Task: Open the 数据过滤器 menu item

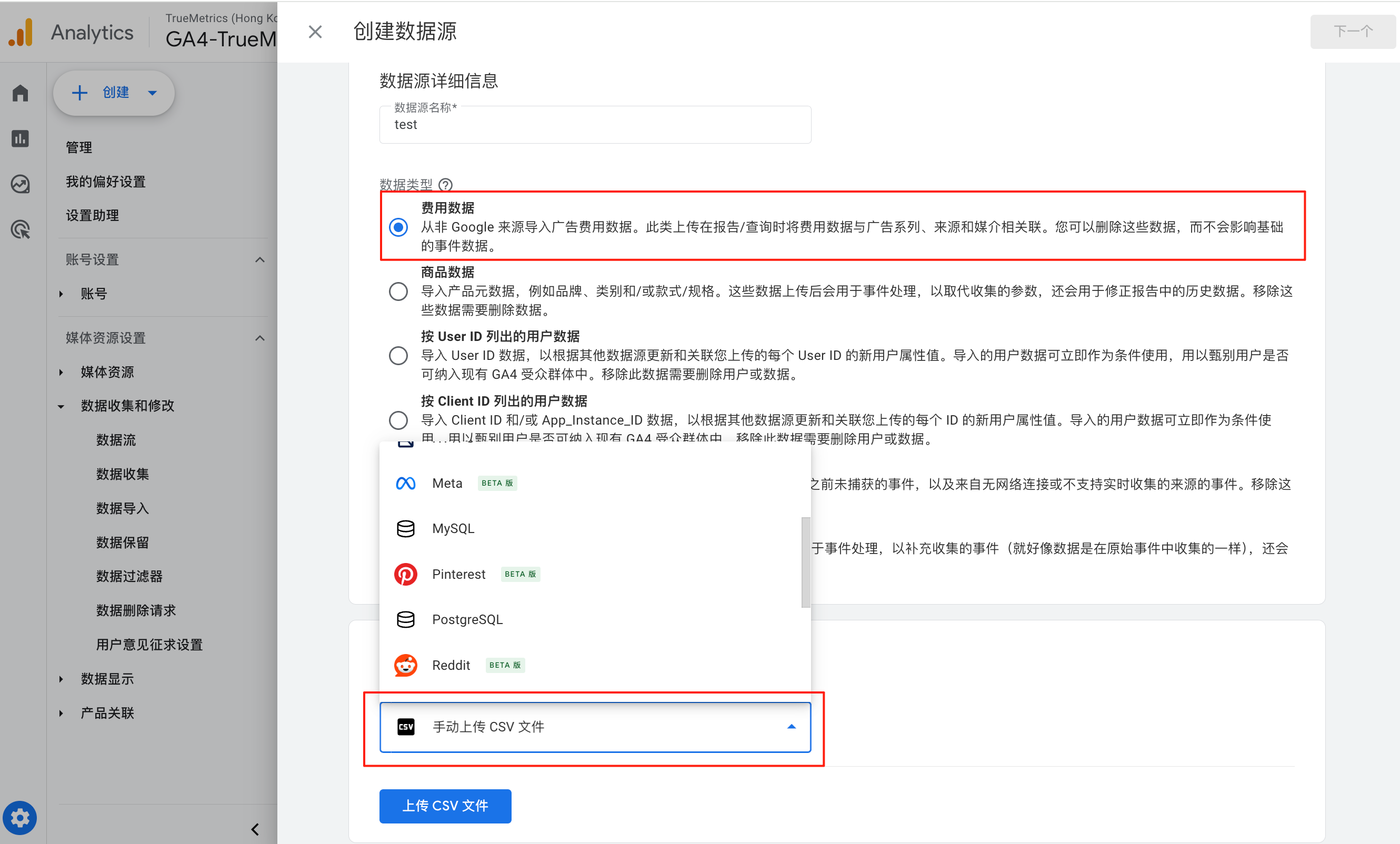Action: [129, 577]
